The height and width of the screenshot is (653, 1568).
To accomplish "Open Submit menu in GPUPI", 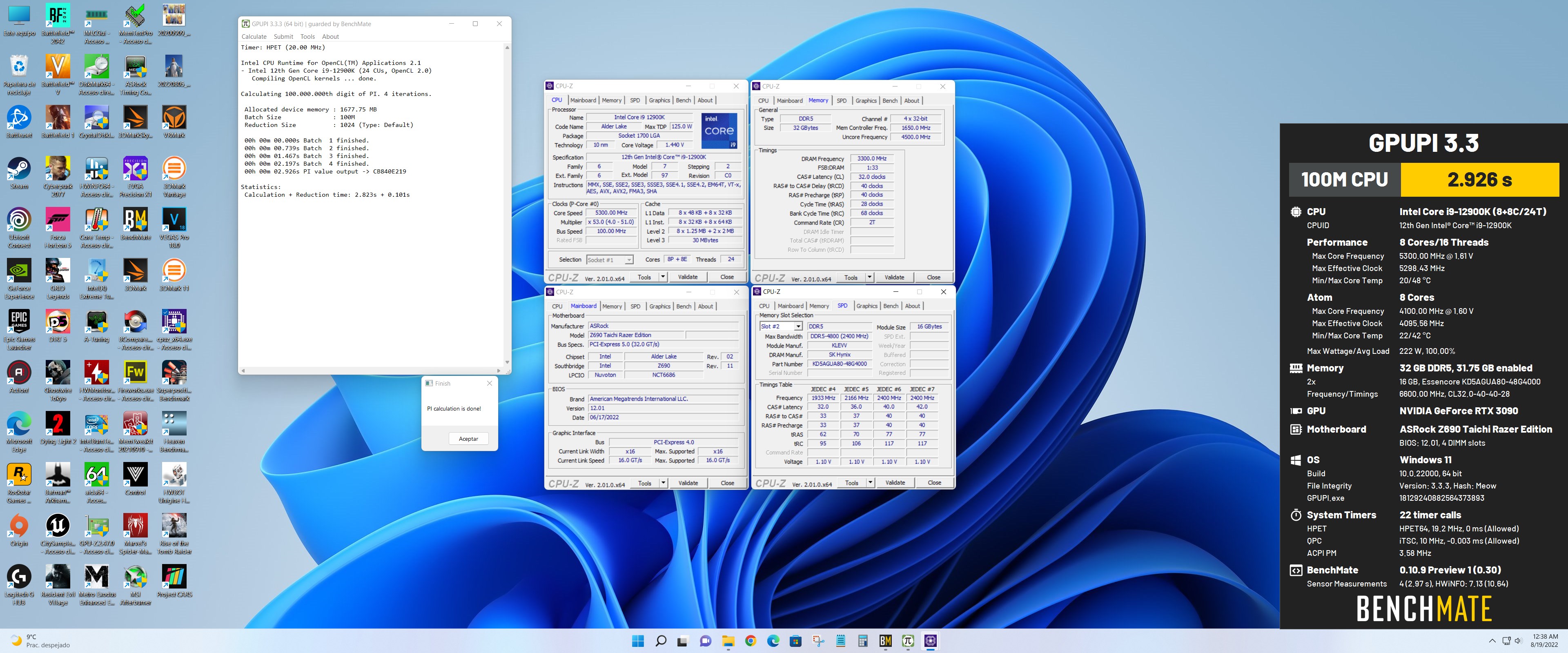I will [x=283, y=36].
